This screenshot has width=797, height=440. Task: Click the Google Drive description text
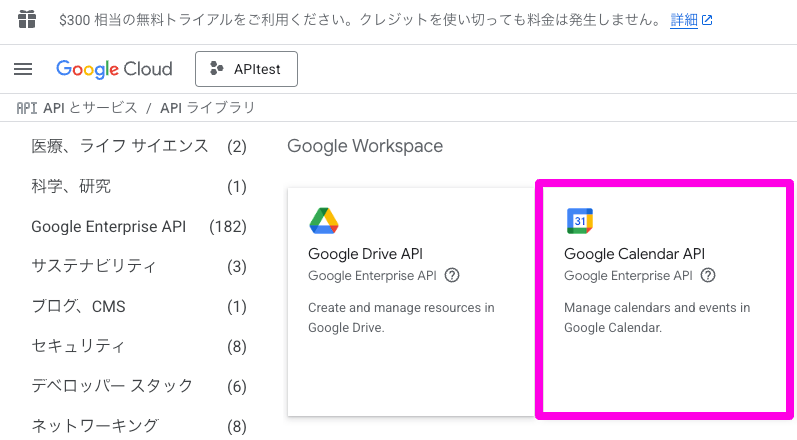coord(401,318)
